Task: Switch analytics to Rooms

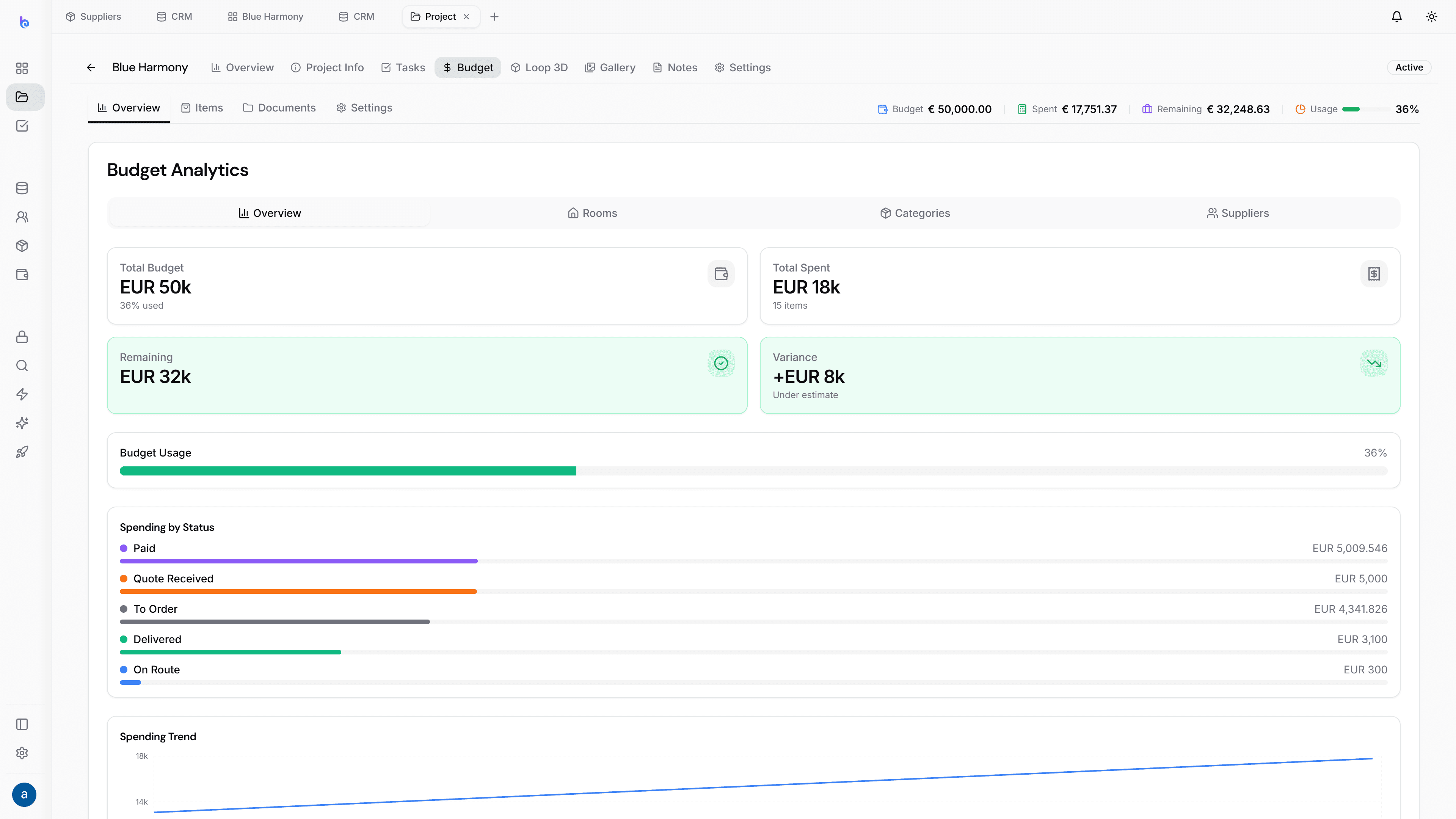Action: coord(592,213)
